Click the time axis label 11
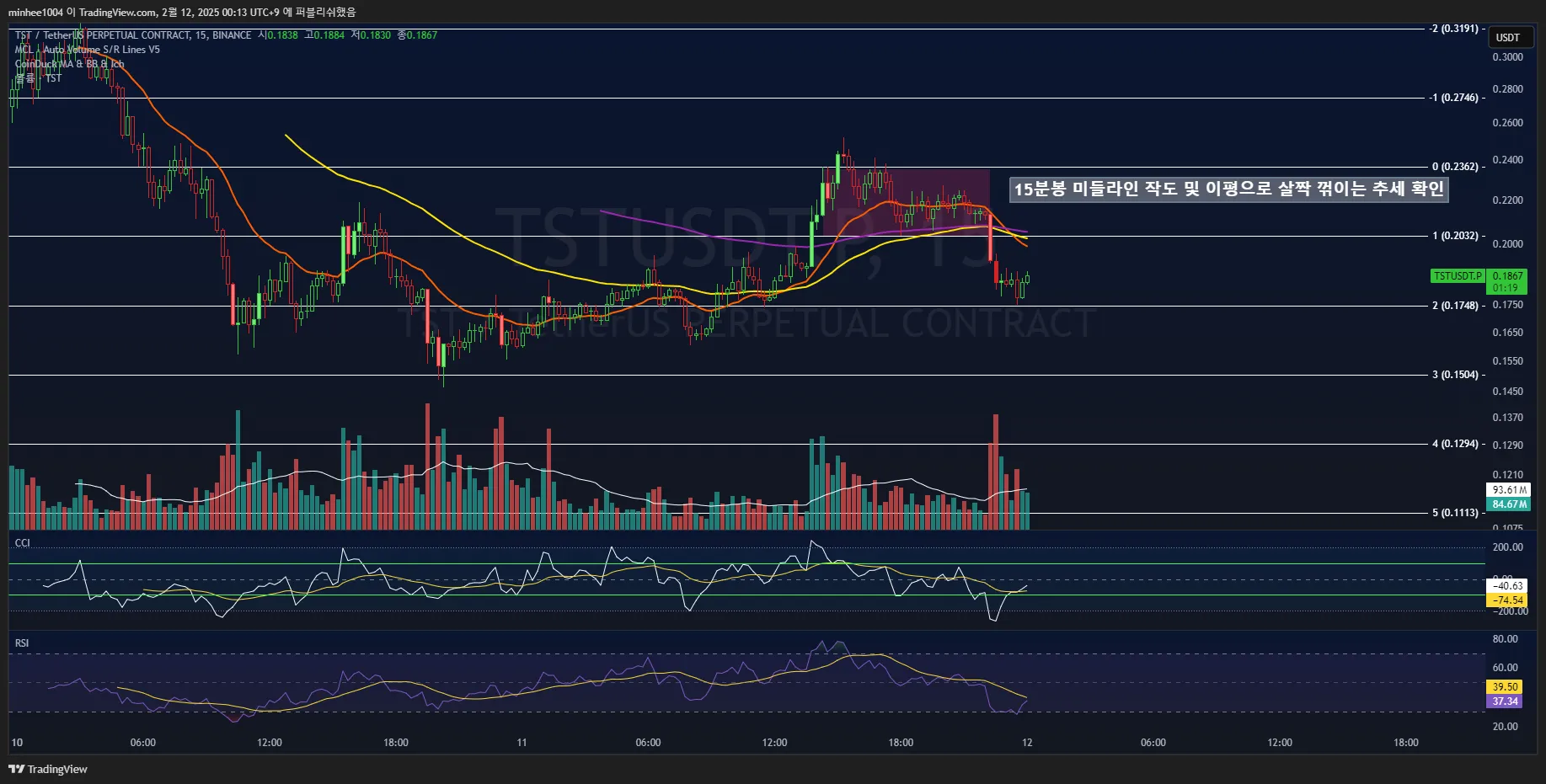This screenshot has width=1546, height=784. tap(522, 743)
